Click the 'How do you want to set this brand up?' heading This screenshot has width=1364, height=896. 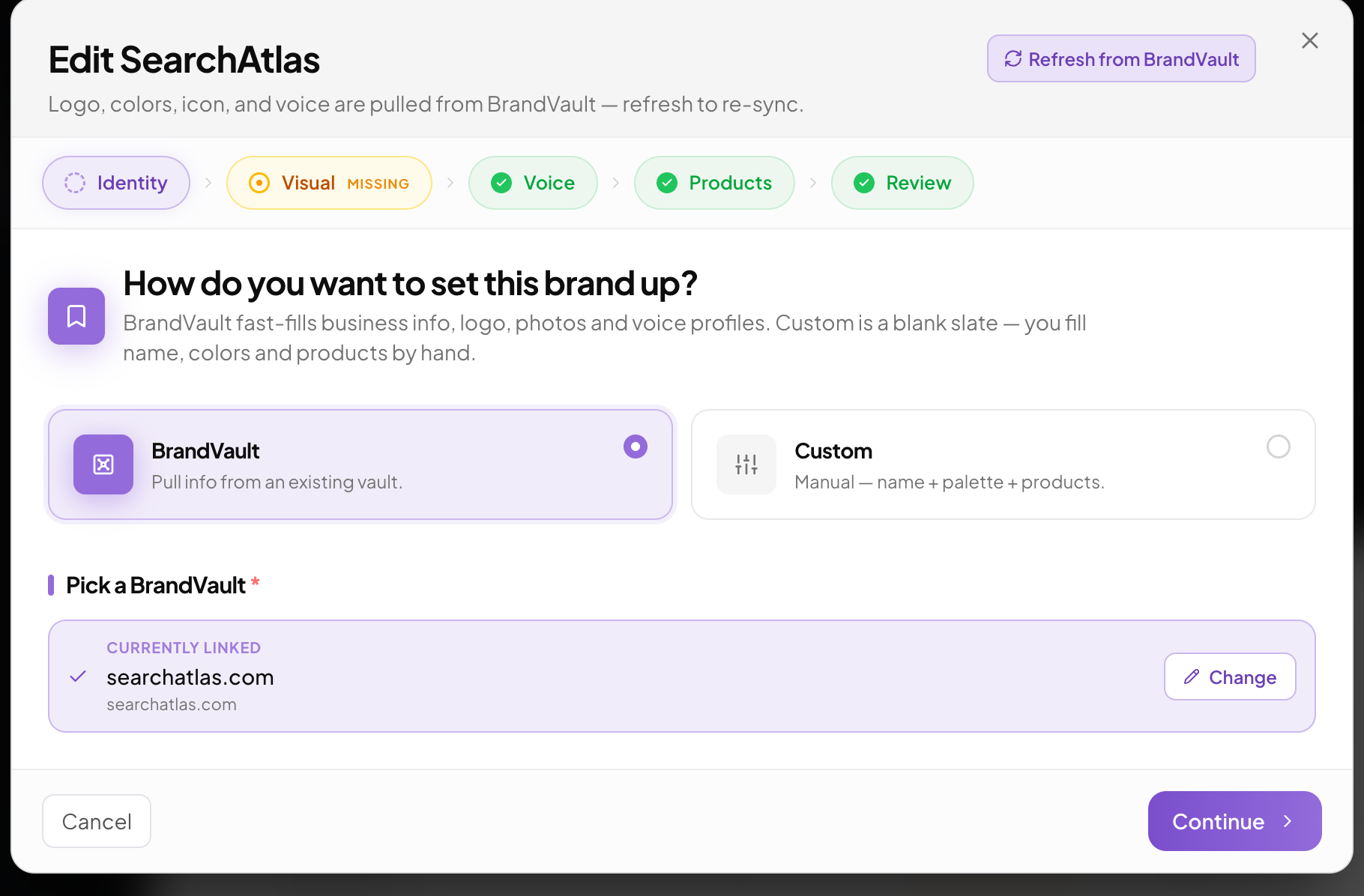click(410, 283)
